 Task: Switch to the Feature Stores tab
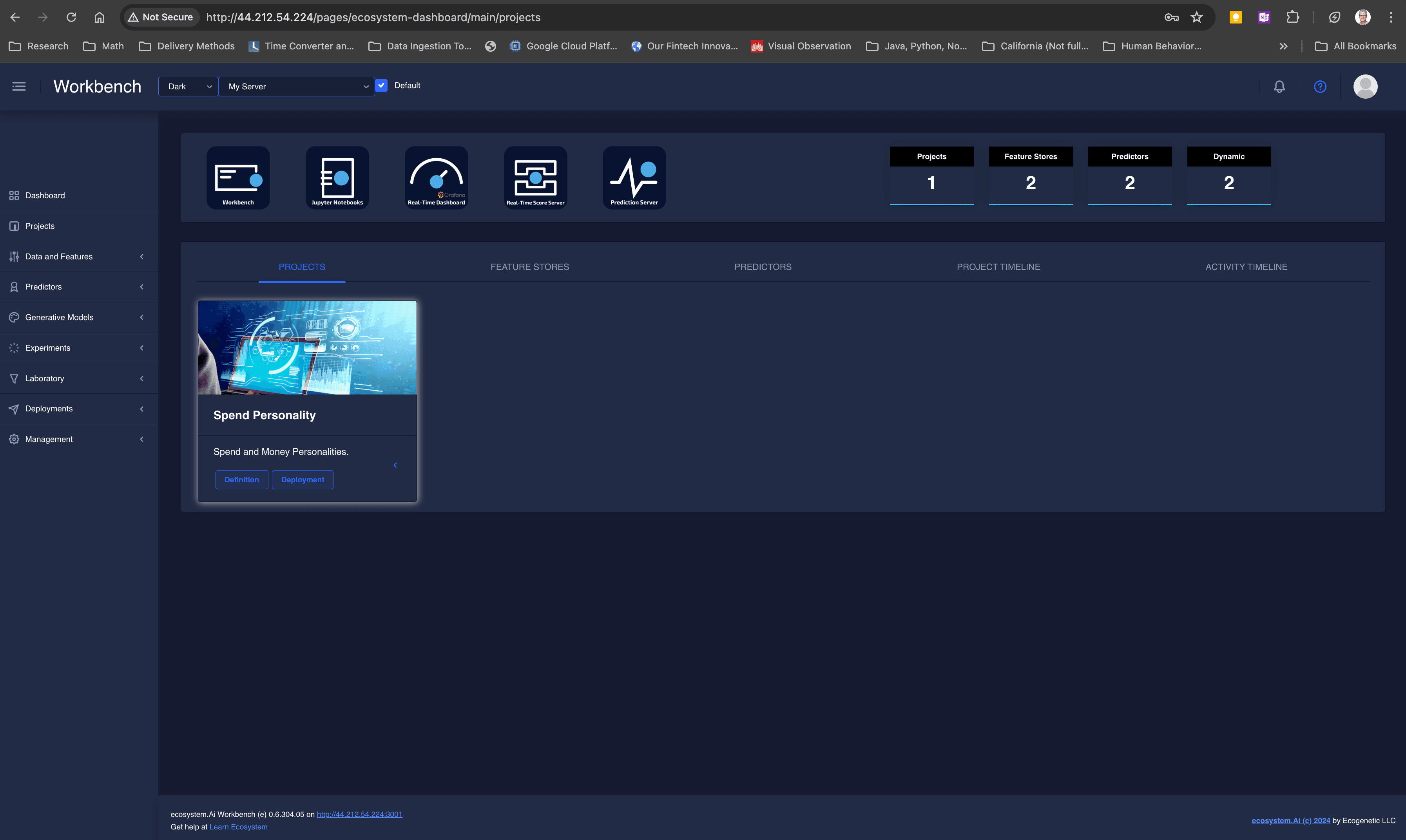529,266
